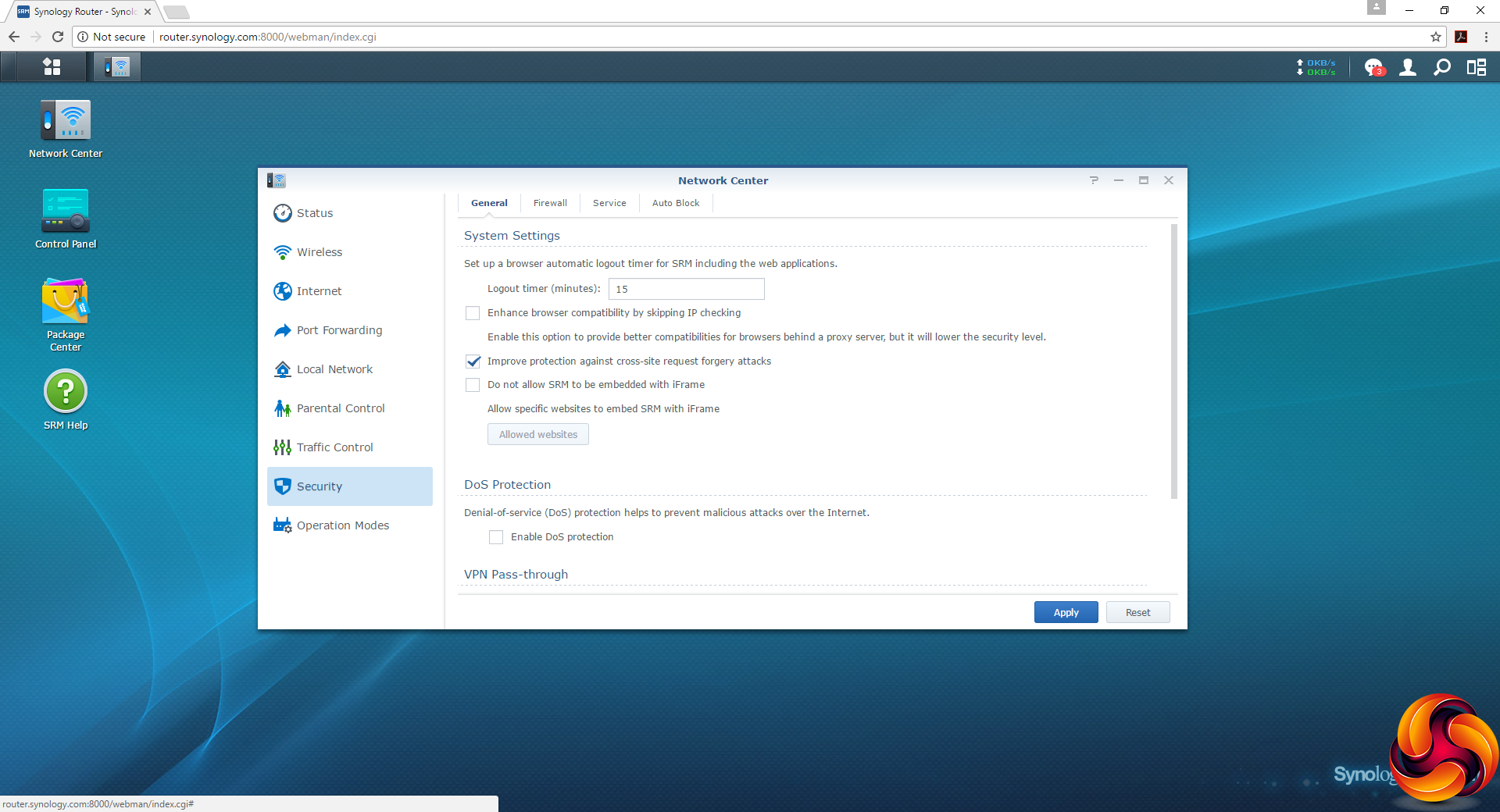This screenshot has height=812, width=1500.
Task: Select the Synology Router browser tab
Action: (x=84, y=12)
